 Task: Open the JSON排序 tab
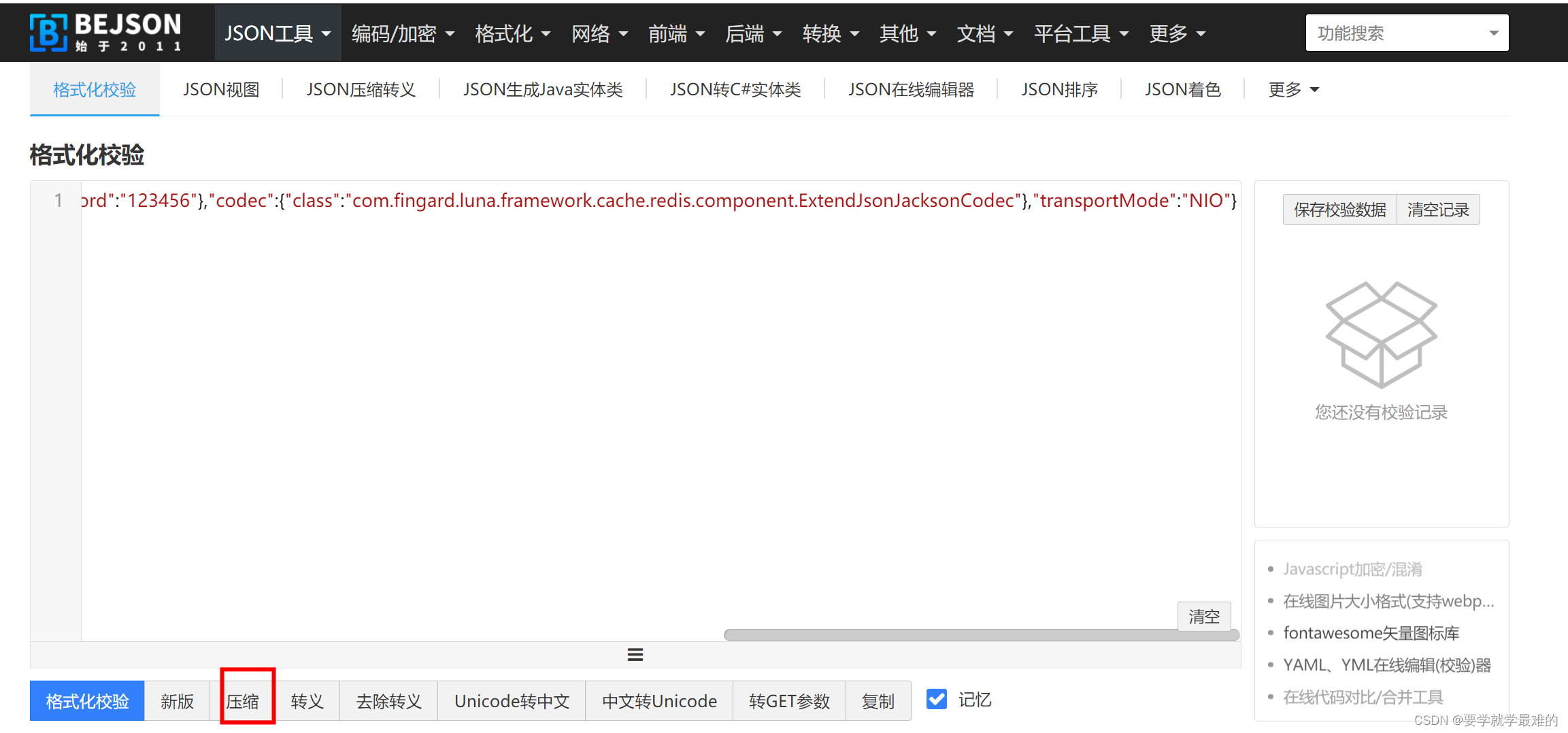point(1059,90)
